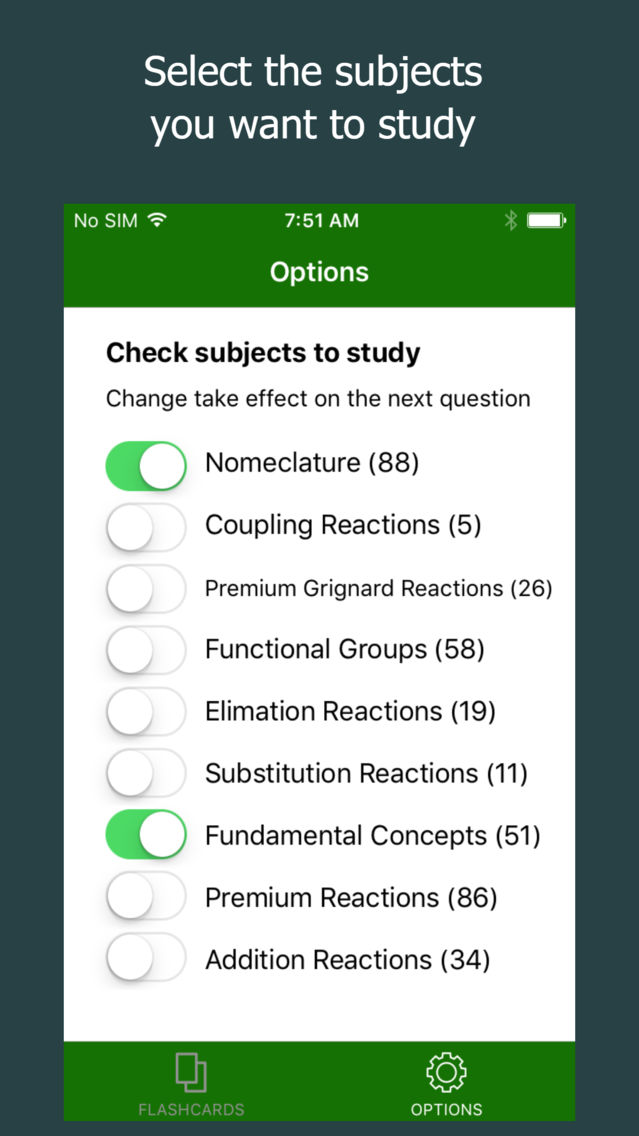This screenshot has width=639, height=1136.
Task: Turn on Premium Grignard Reactions
Action: (x=146, y=589)
